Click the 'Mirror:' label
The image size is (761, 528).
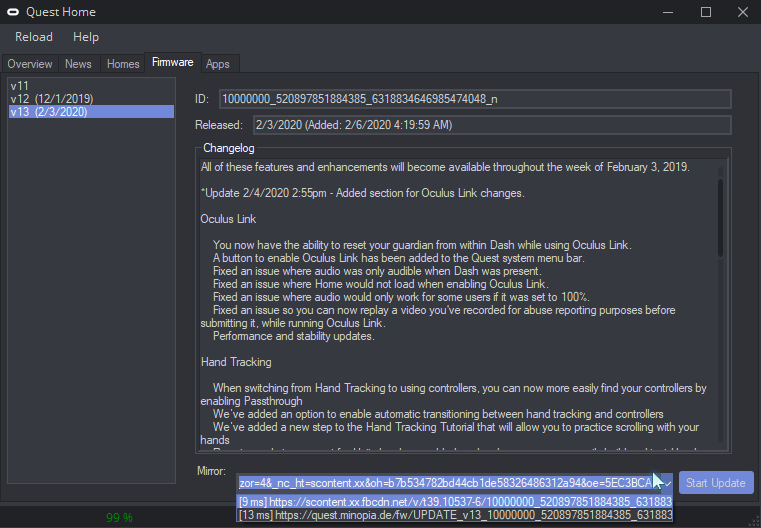click(x=211, y=471)
